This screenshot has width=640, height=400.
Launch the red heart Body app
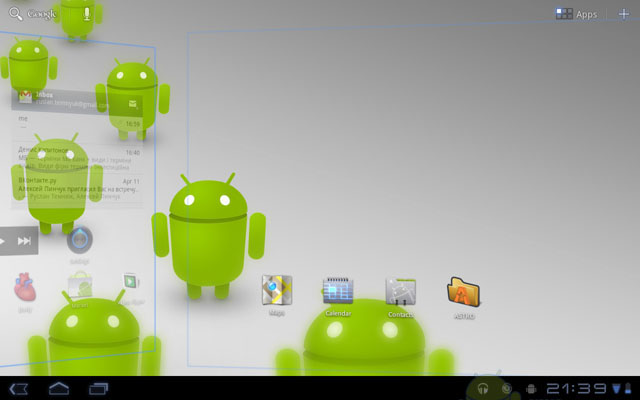point(25,287)
